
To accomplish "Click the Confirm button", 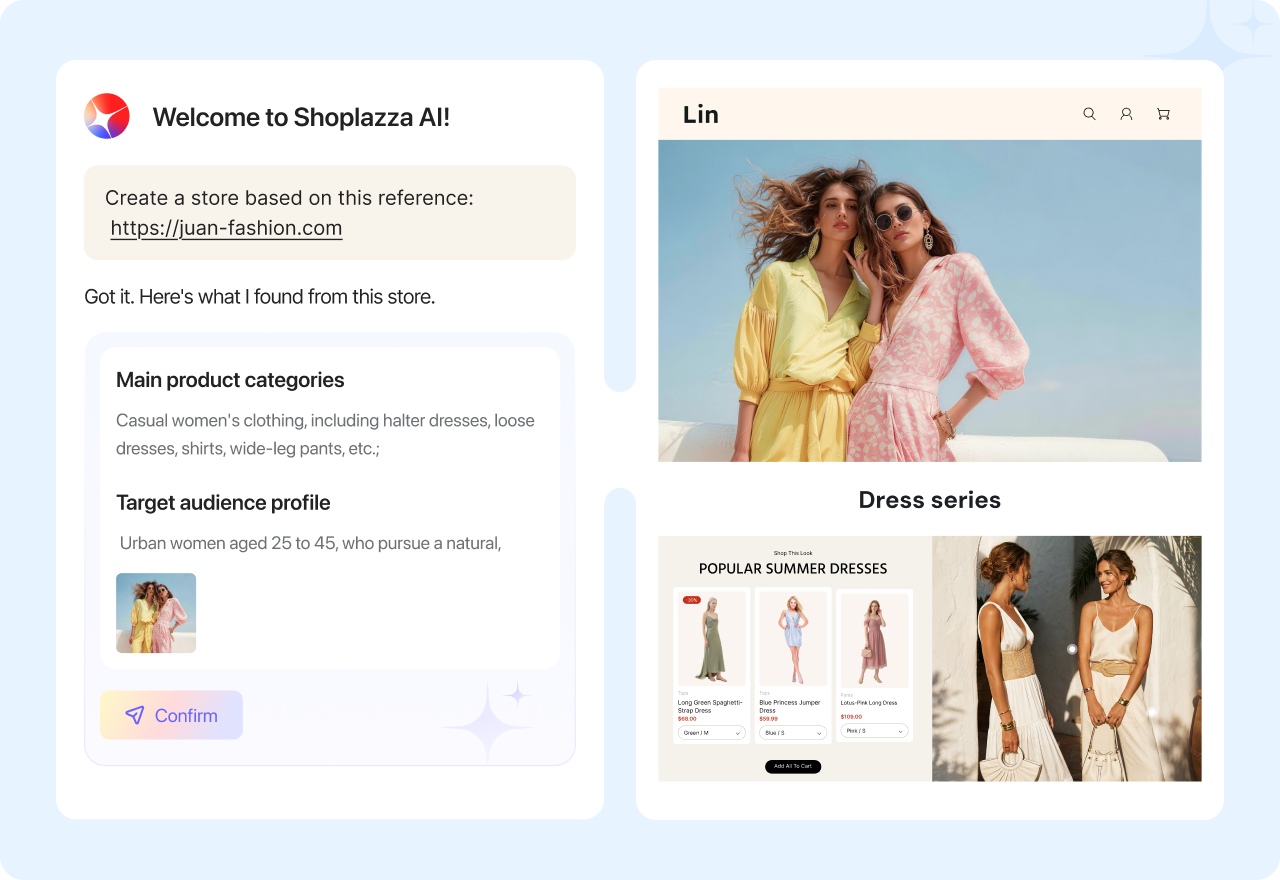I will coord(171,715).
